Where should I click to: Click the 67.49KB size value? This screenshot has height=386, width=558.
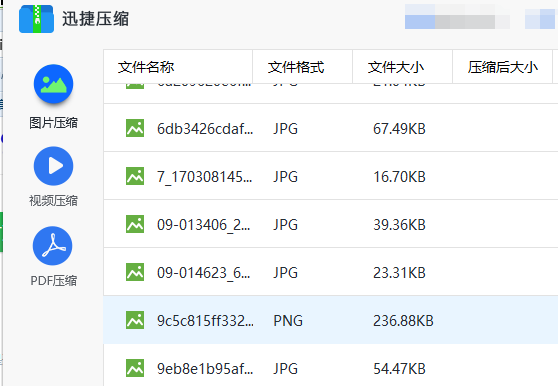click(399, 129)
